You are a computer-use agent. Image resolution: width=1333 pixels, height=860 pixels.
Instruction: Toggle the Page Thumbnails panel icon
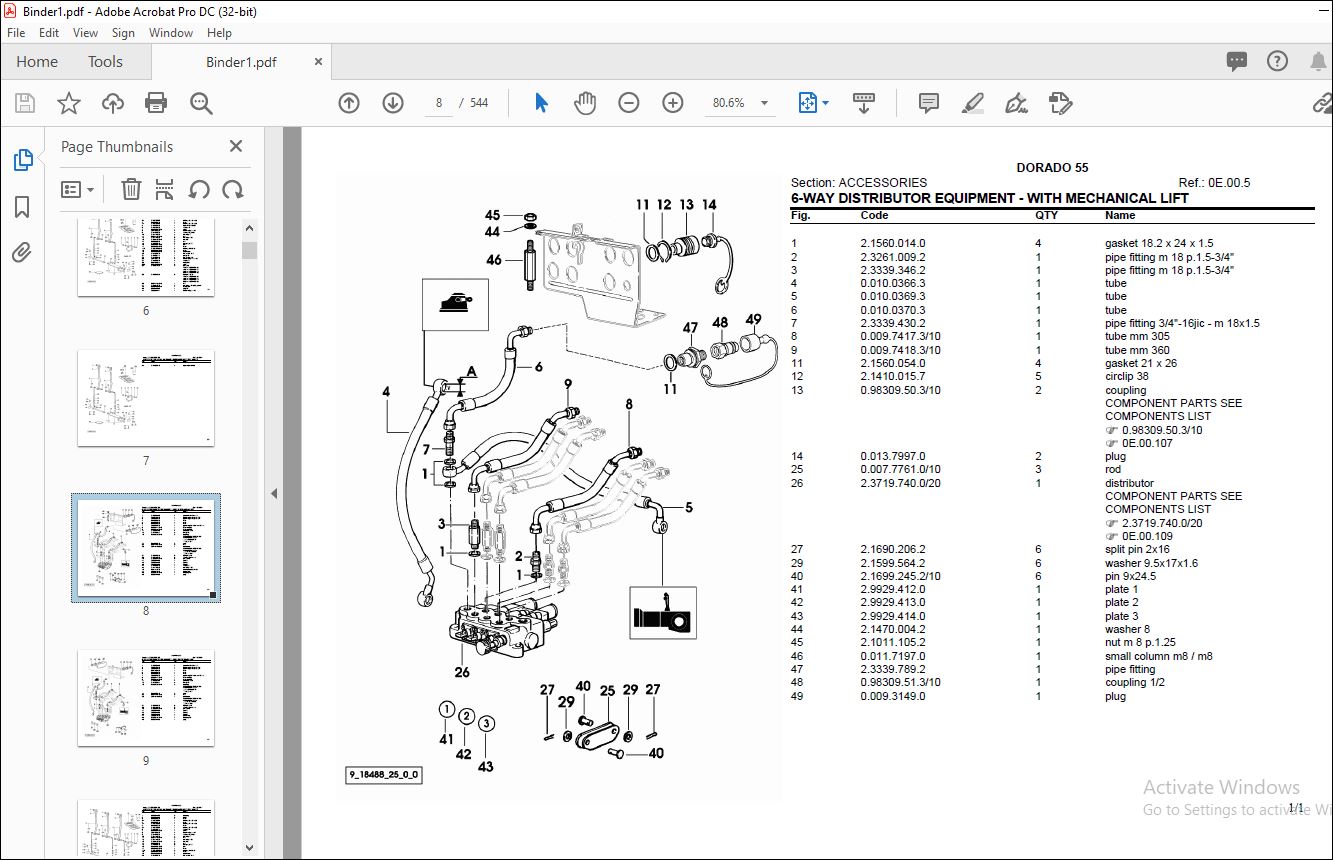tap(22, 160)
